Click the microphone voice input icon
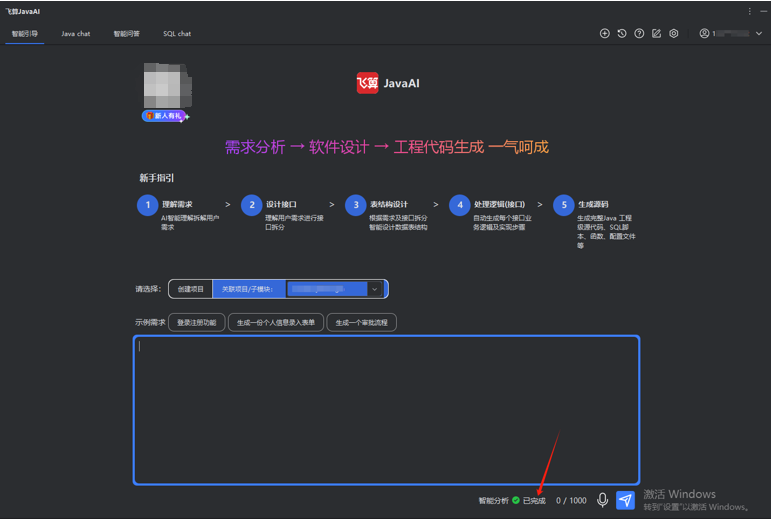Image resolution: width=771 pixels, height=519 pixels. [x=602, y=500]
